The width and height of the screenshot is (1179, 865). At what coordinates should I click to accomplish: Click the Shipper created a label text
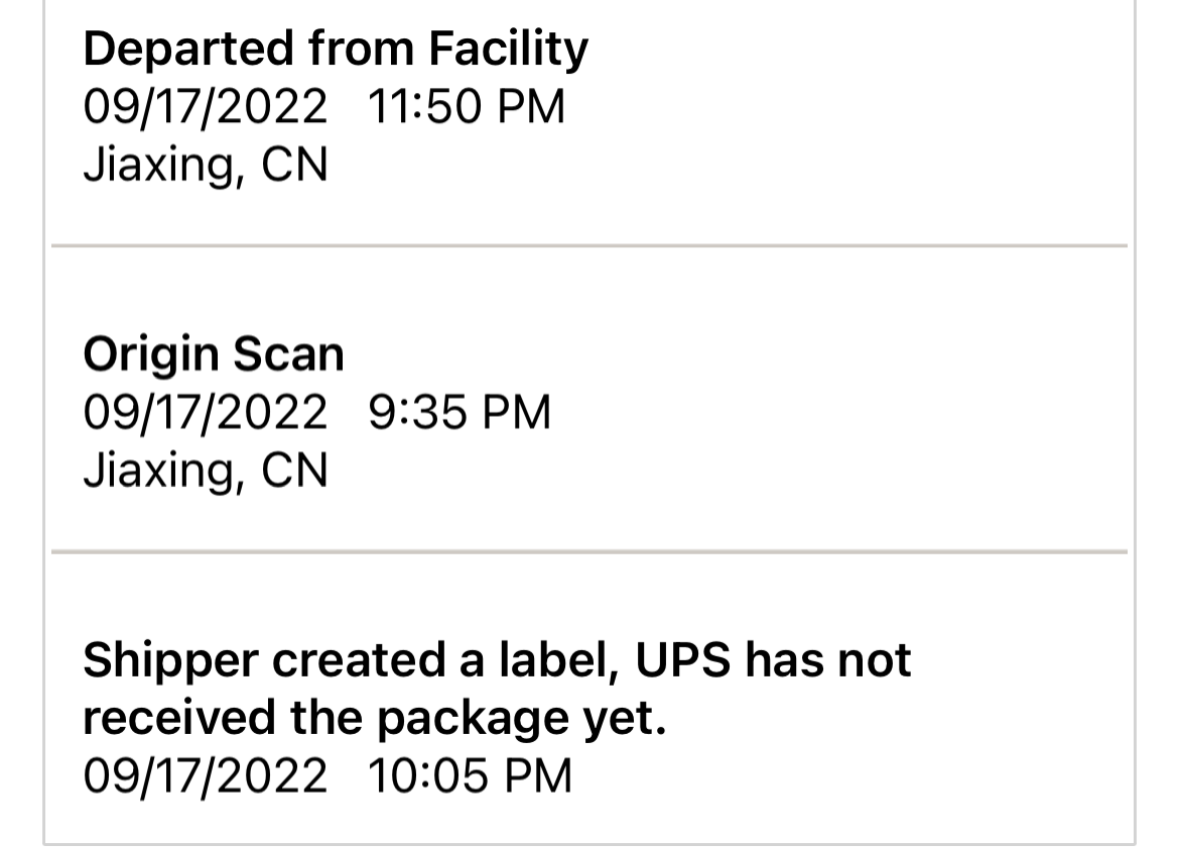347,661
